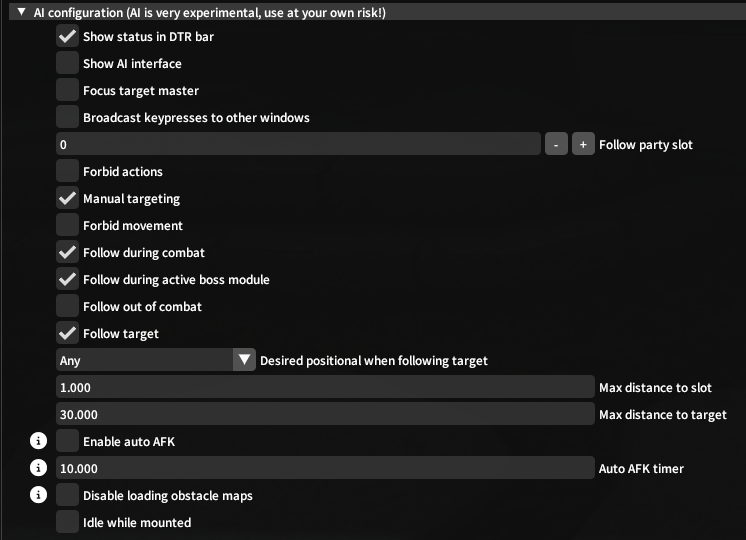Decrease the Follow party slot value
The width and height of the screenshot is (746, 540).
coord(557,145)
